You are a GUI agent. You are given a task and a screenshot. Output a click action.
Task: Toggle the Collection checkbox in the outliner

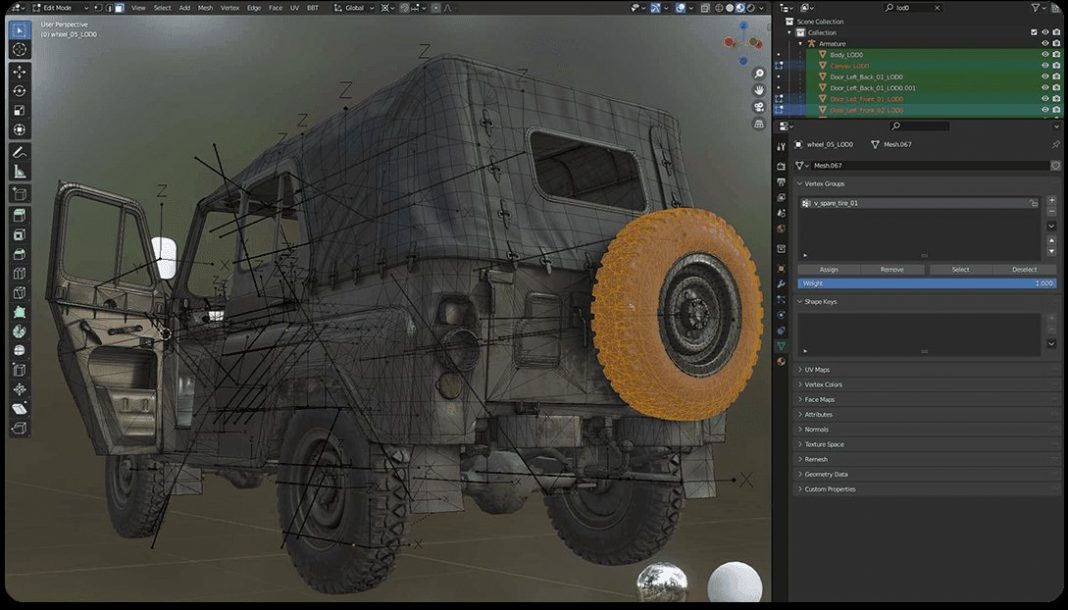1033,31
